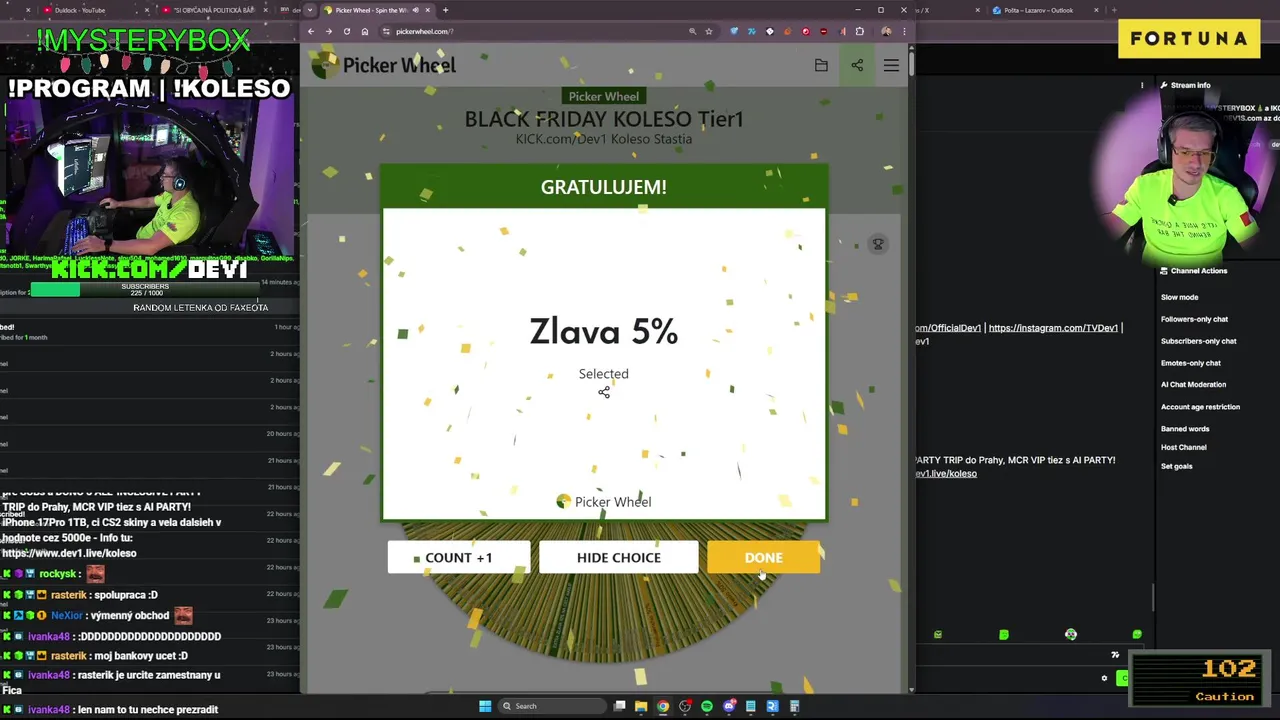Screen dimensions: 1280x720
Task: Open the dev1.live/koleso link in Kick dashboard
Action: (x=946, y=473)
